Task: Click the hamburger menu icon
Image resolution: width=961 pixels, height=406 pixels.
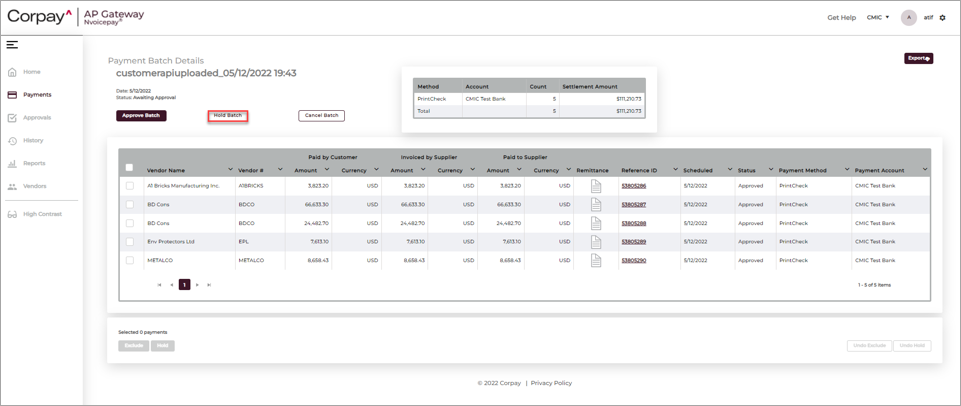Action: (12, 45)
